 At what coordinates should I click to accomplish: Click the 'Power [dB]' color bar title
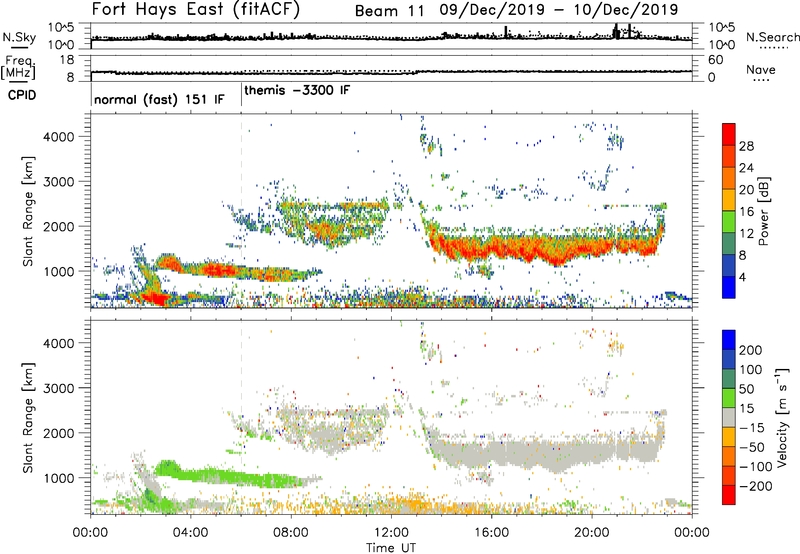pos(764,211)
